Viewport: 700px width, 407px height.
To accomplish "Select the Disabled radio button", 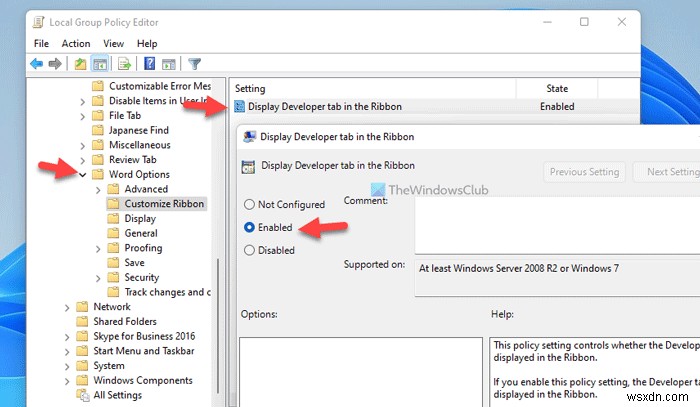I will [249, 250].
